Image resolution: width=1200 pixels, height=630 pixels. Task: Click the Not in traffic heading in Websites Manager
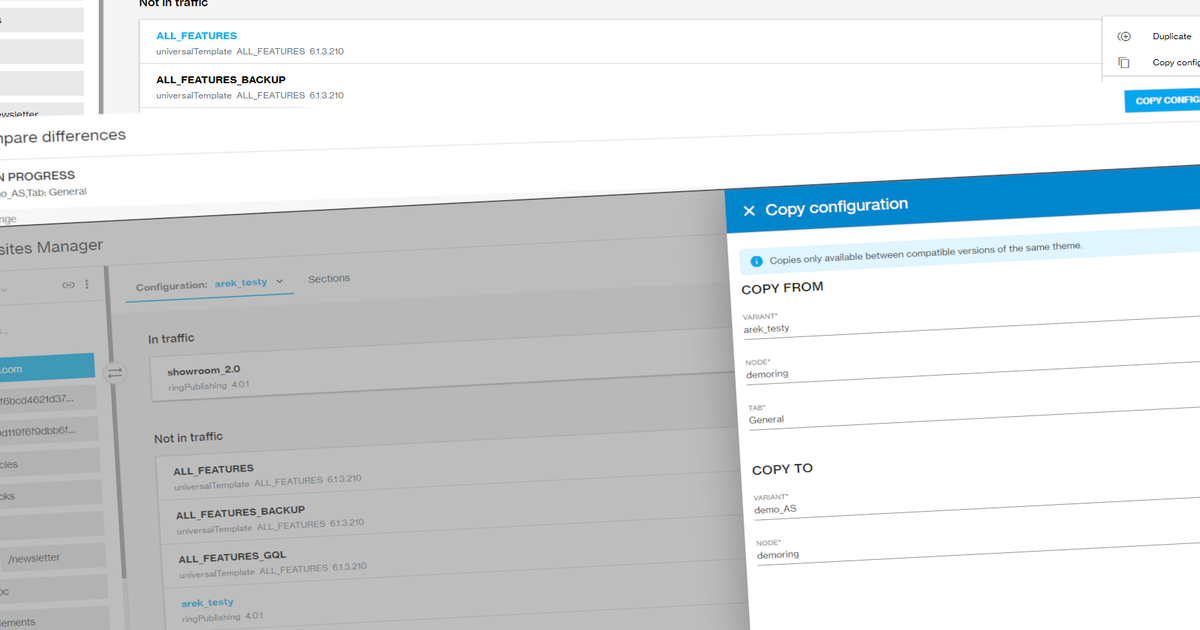[x=188, y=437]
